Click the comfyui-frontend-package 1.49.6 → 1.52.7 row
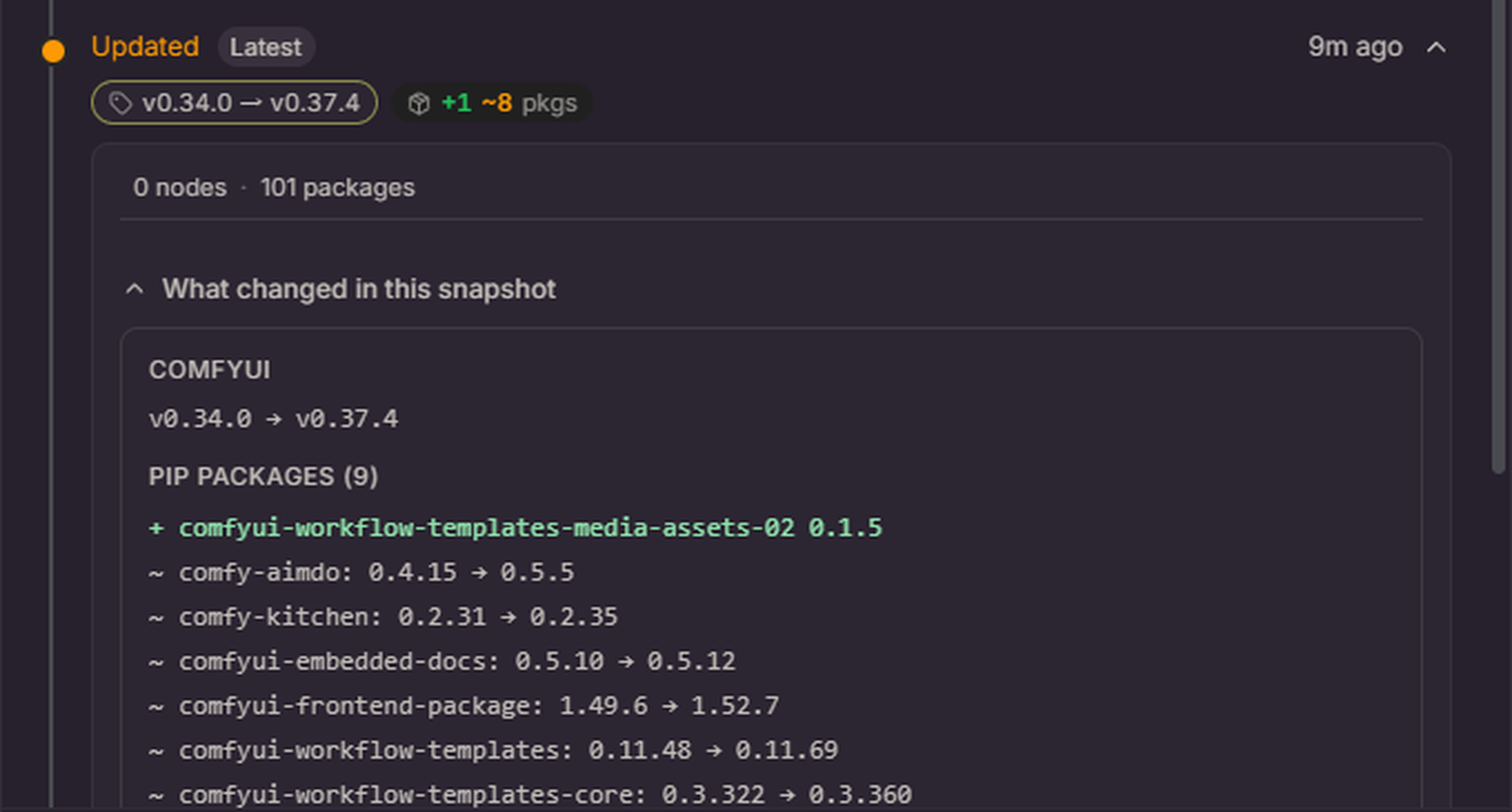 coord(464,705)
